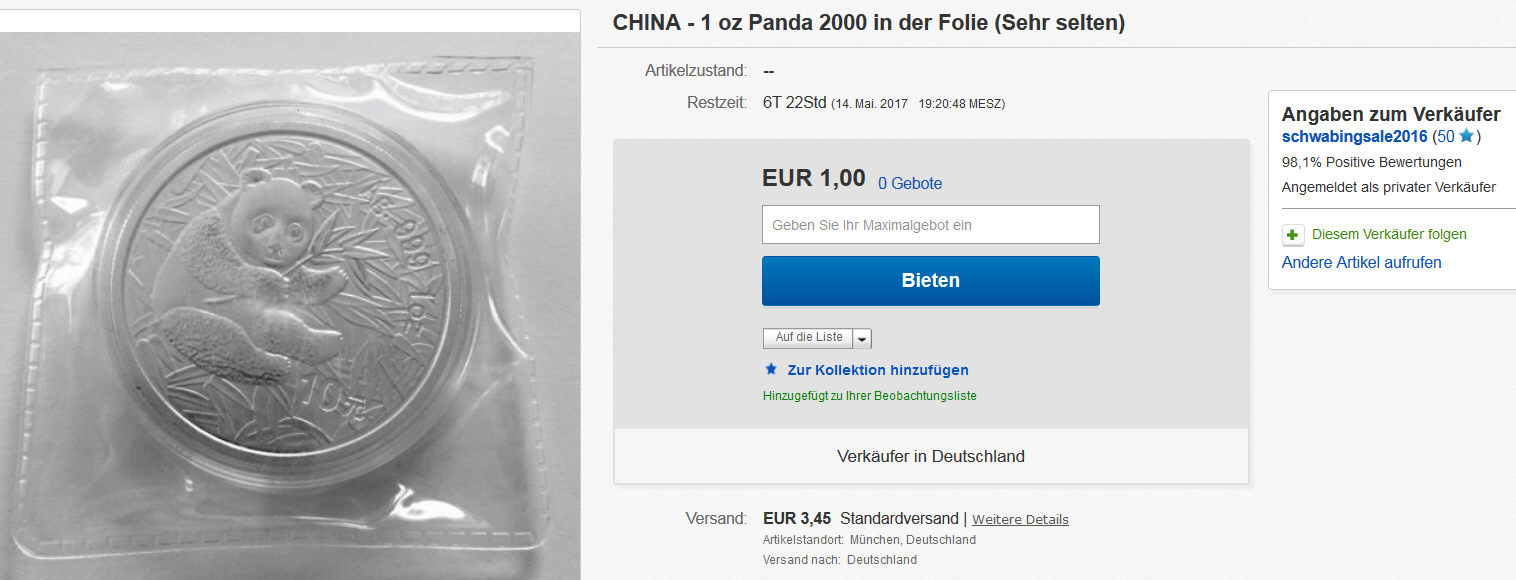Open the dropdown arrow next to Auf die Liste
This screenshot has width=1516, height=580.
(x=862, y=338)
